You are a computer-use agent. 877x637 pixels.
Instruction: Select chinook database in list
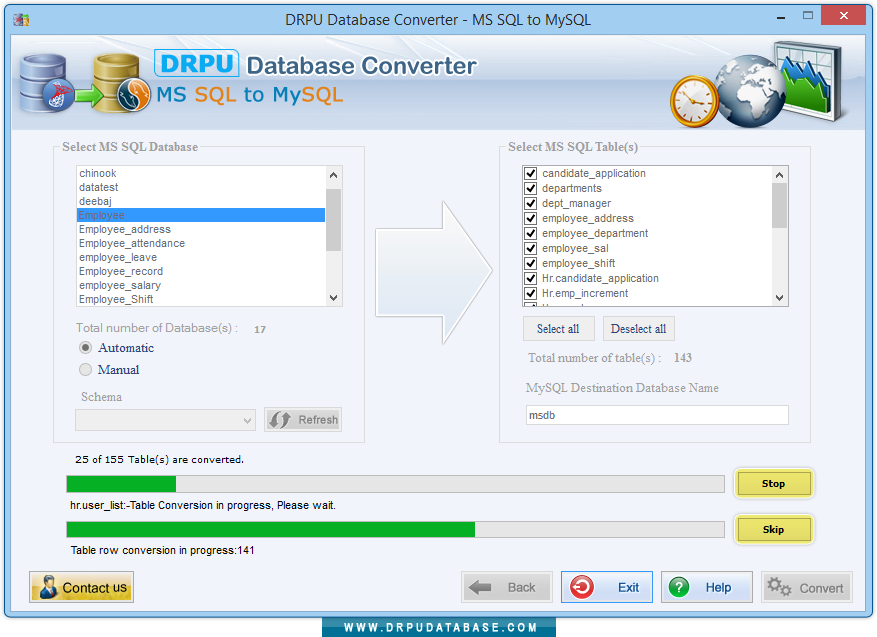coord(201,173)
